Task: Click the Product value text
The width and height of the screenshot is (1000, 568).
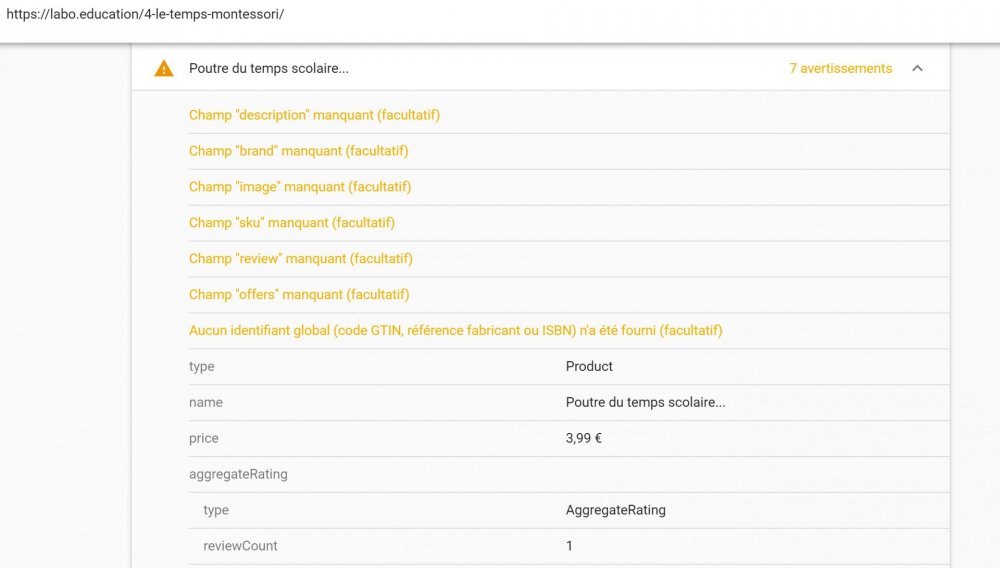Action: [x=589, y=367]
